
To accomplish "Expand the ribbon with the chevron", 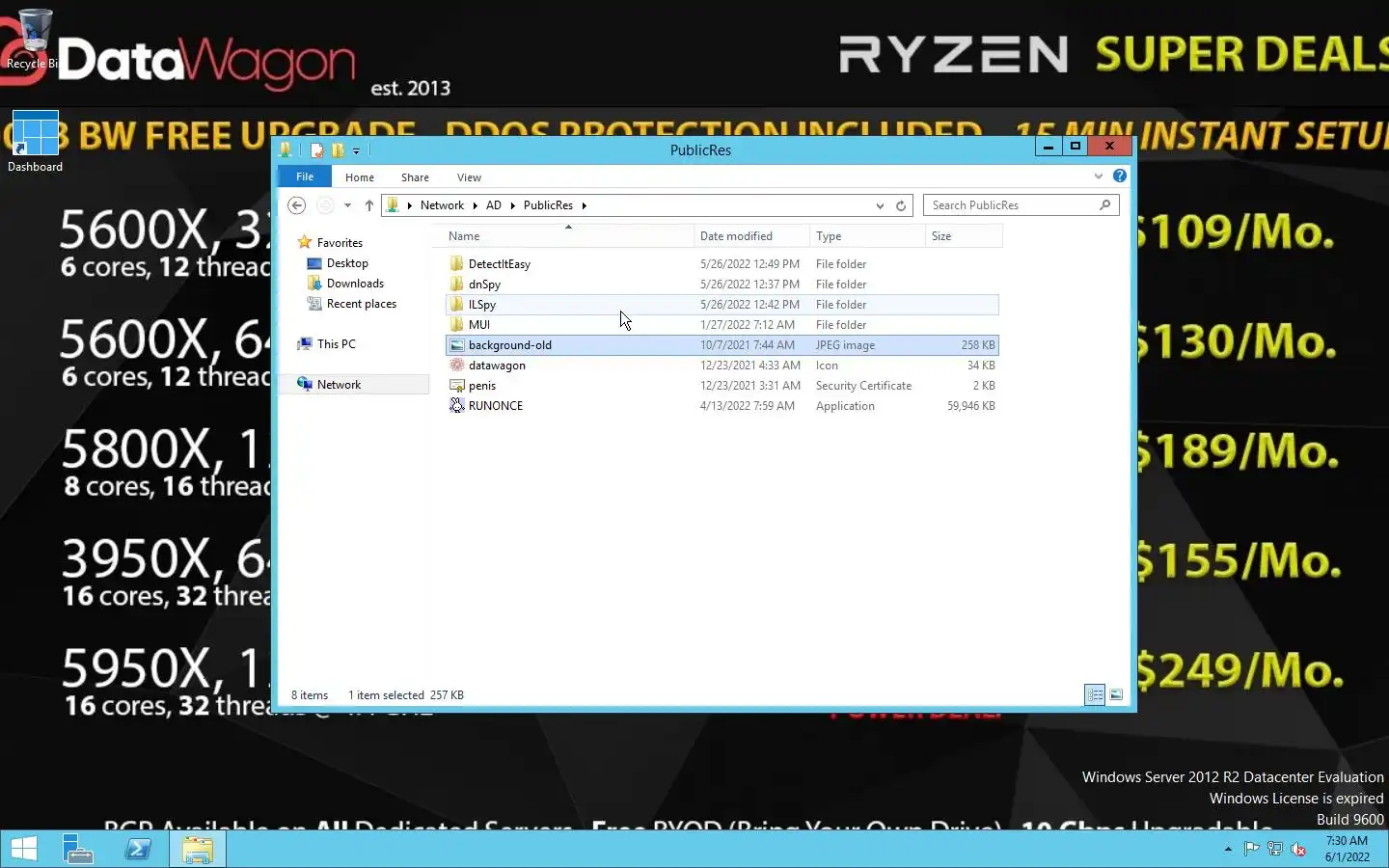I will click(1098, 176).
